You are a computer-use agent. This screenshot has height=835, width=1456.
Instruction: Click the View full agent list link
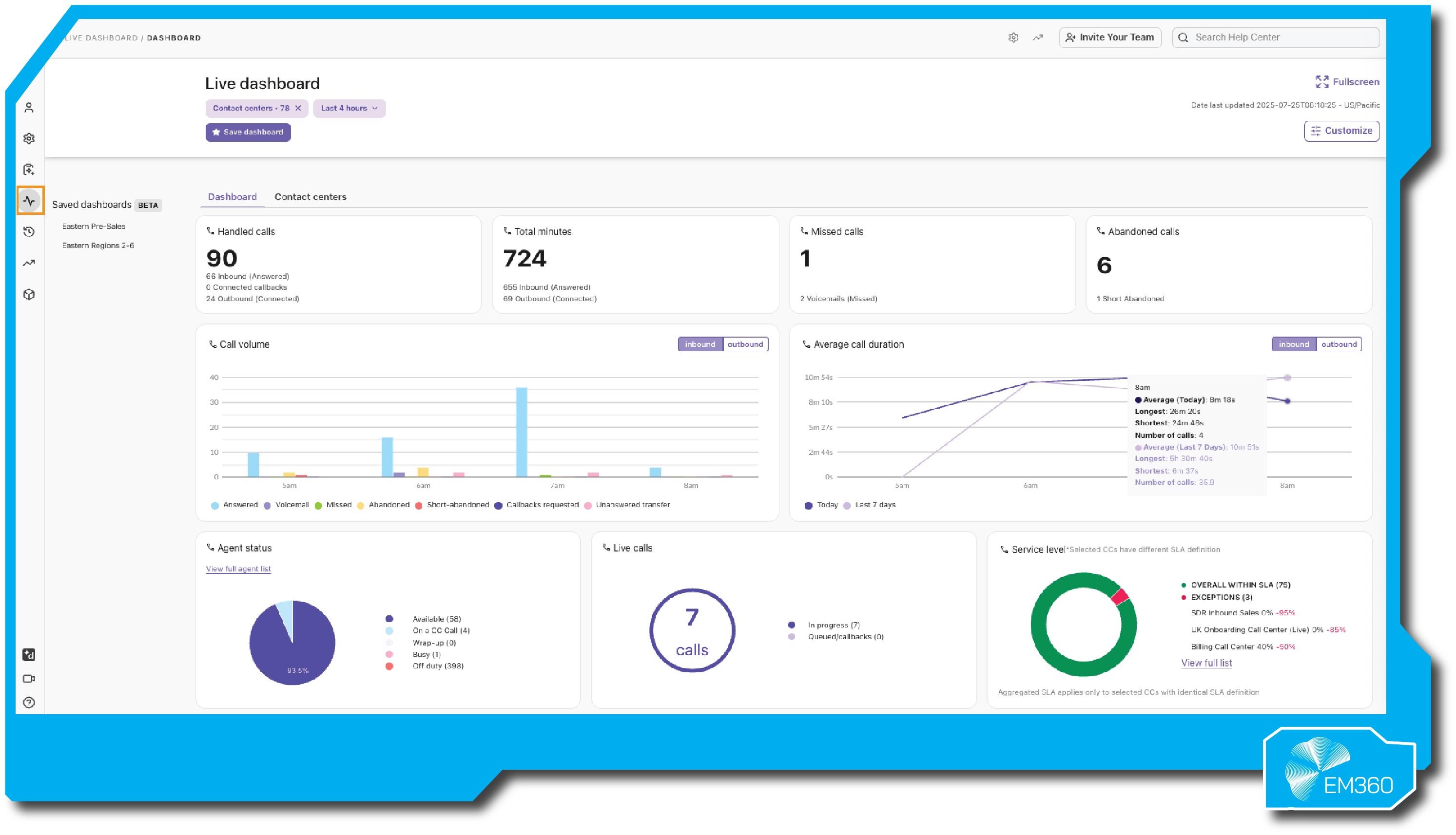238,569
